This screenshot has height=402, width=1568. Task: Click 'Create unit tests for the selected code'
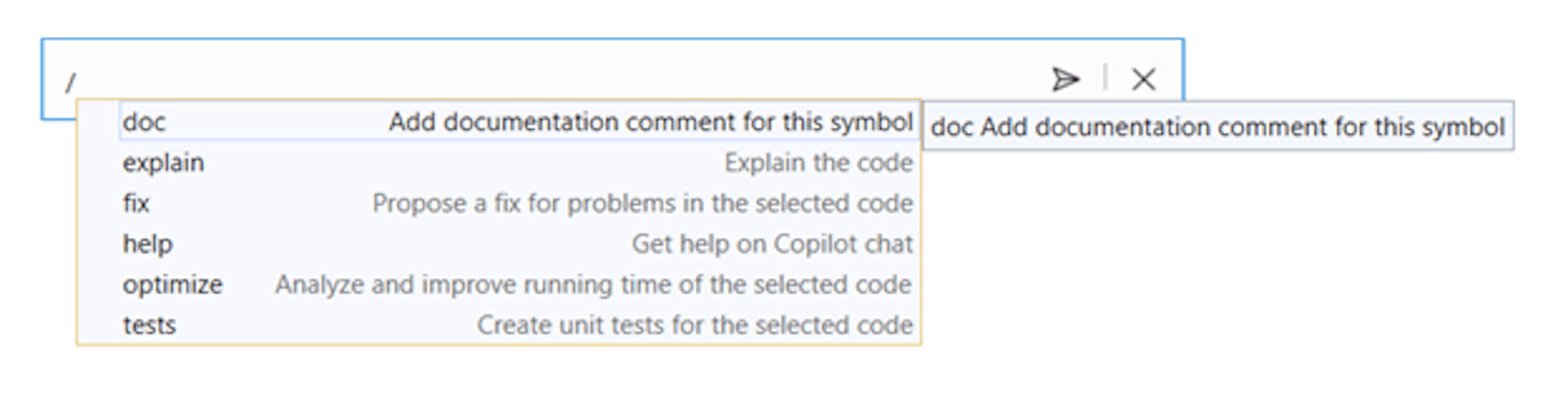[x=695, y=325]
